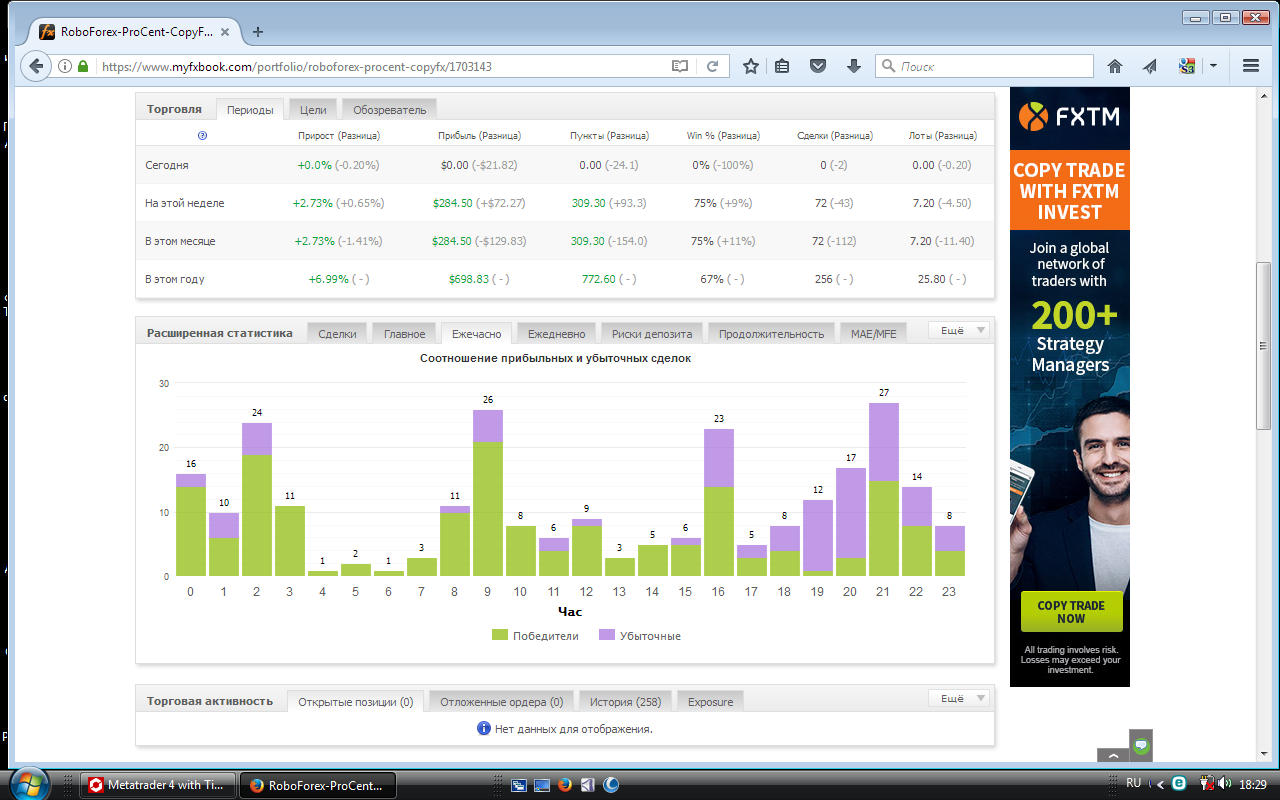
Task: Click the hour 9 bar in chart
Action: coord(488,493)
